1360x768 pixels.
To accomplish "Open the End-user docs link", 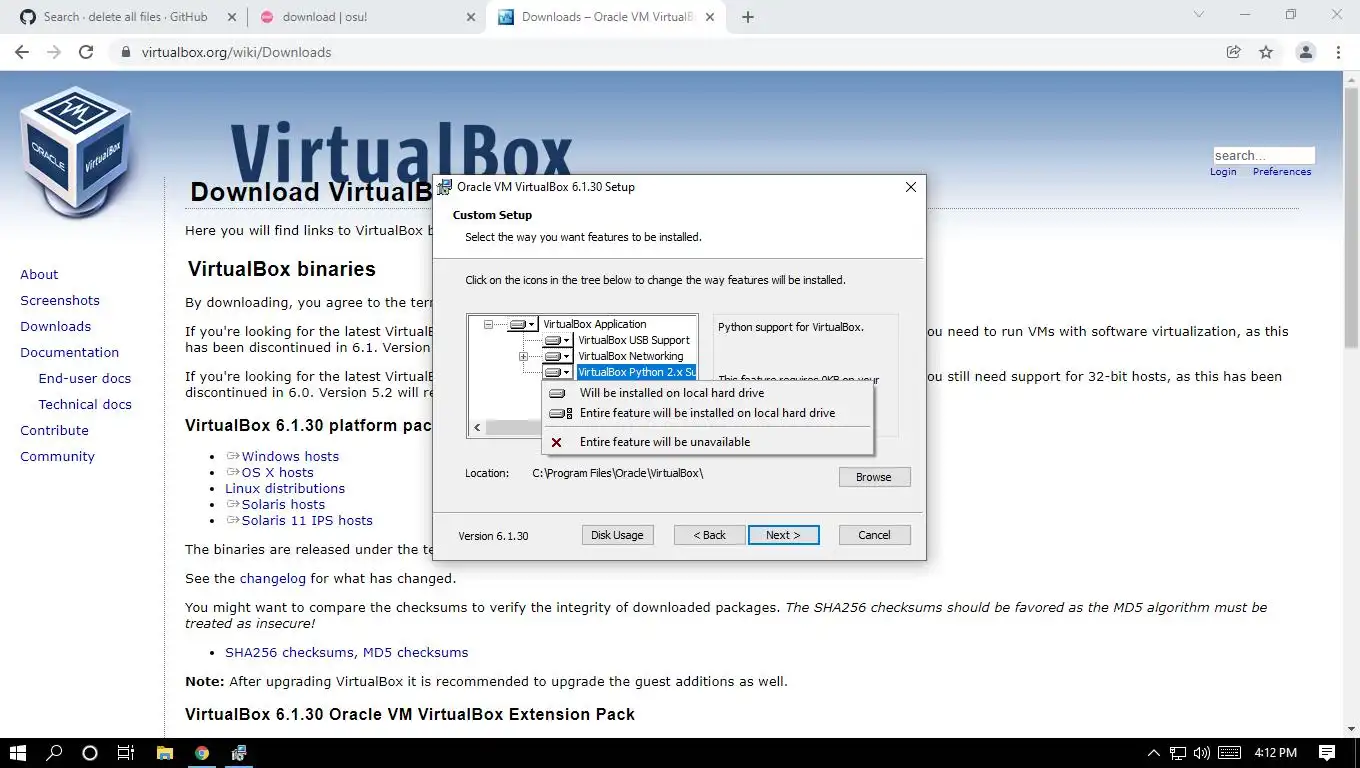I will tap(85, 378).
